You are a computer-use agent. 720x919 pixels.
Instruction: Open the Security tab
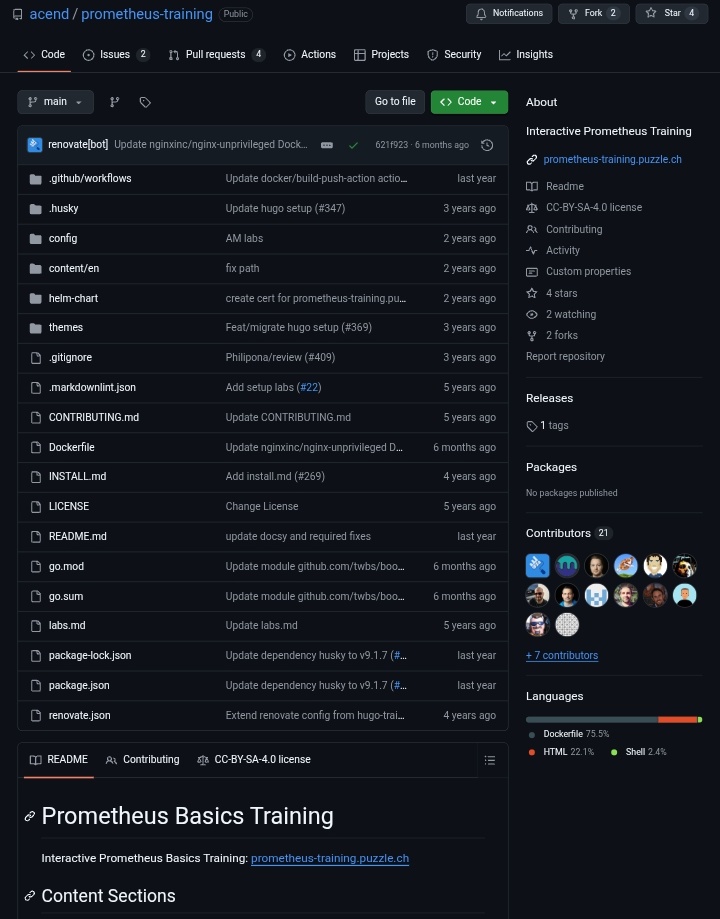click(x=454, y=55)
